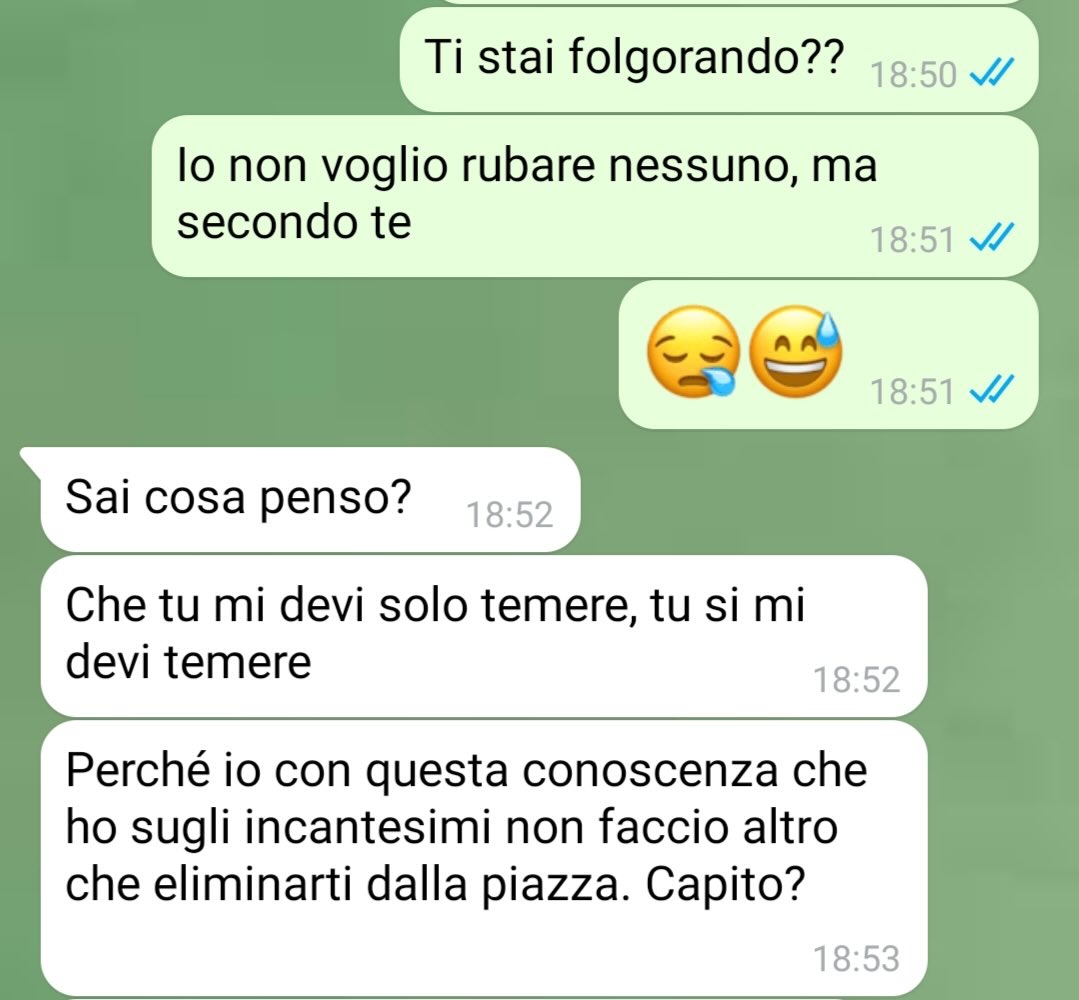This screenshot has height=1000, width=1079.
Task: Tap the emoji-only message bubble
Action: pos(829,355)
